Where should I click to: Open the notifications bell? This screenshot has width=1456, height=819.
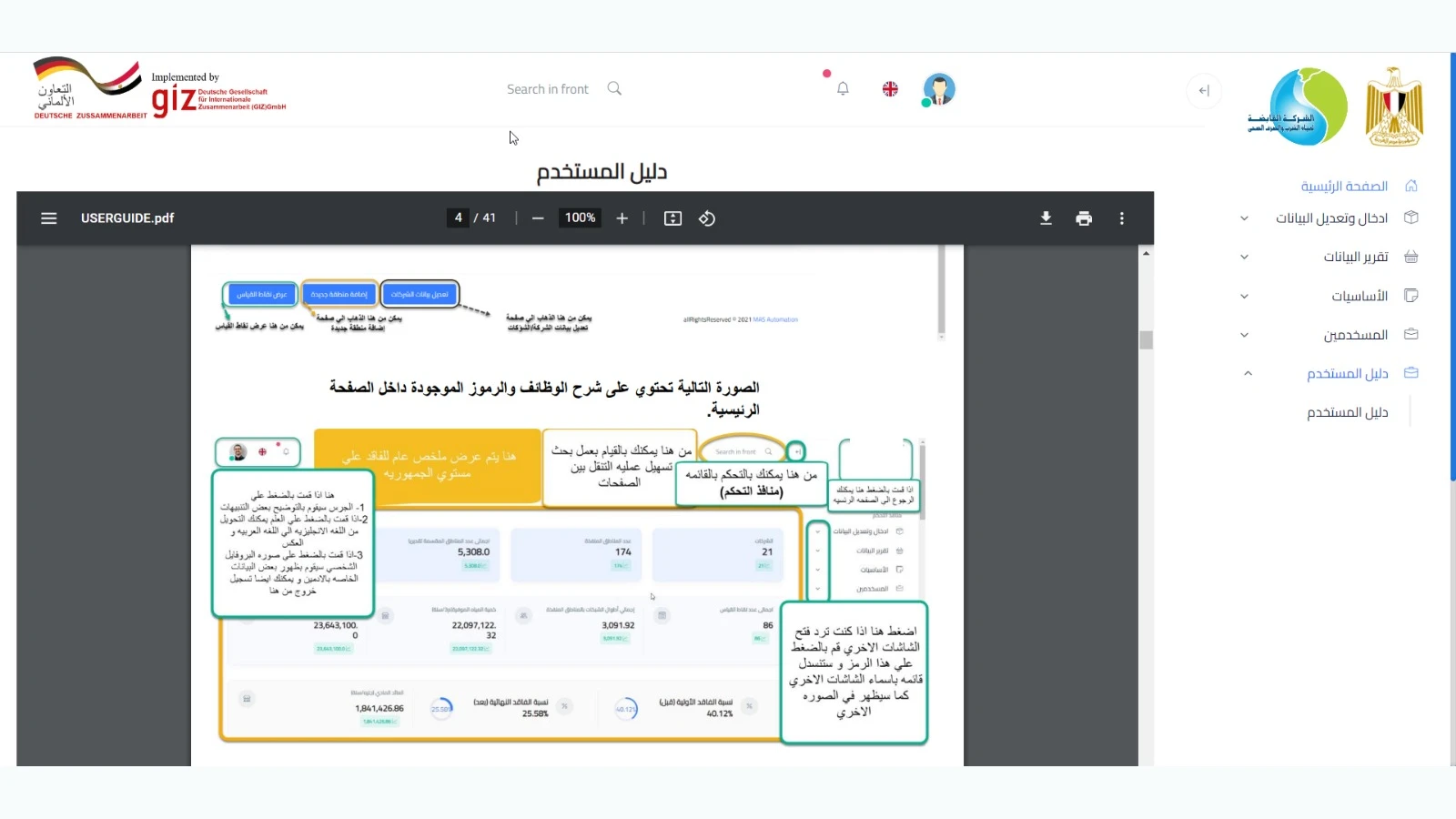(x=843, y=89)
